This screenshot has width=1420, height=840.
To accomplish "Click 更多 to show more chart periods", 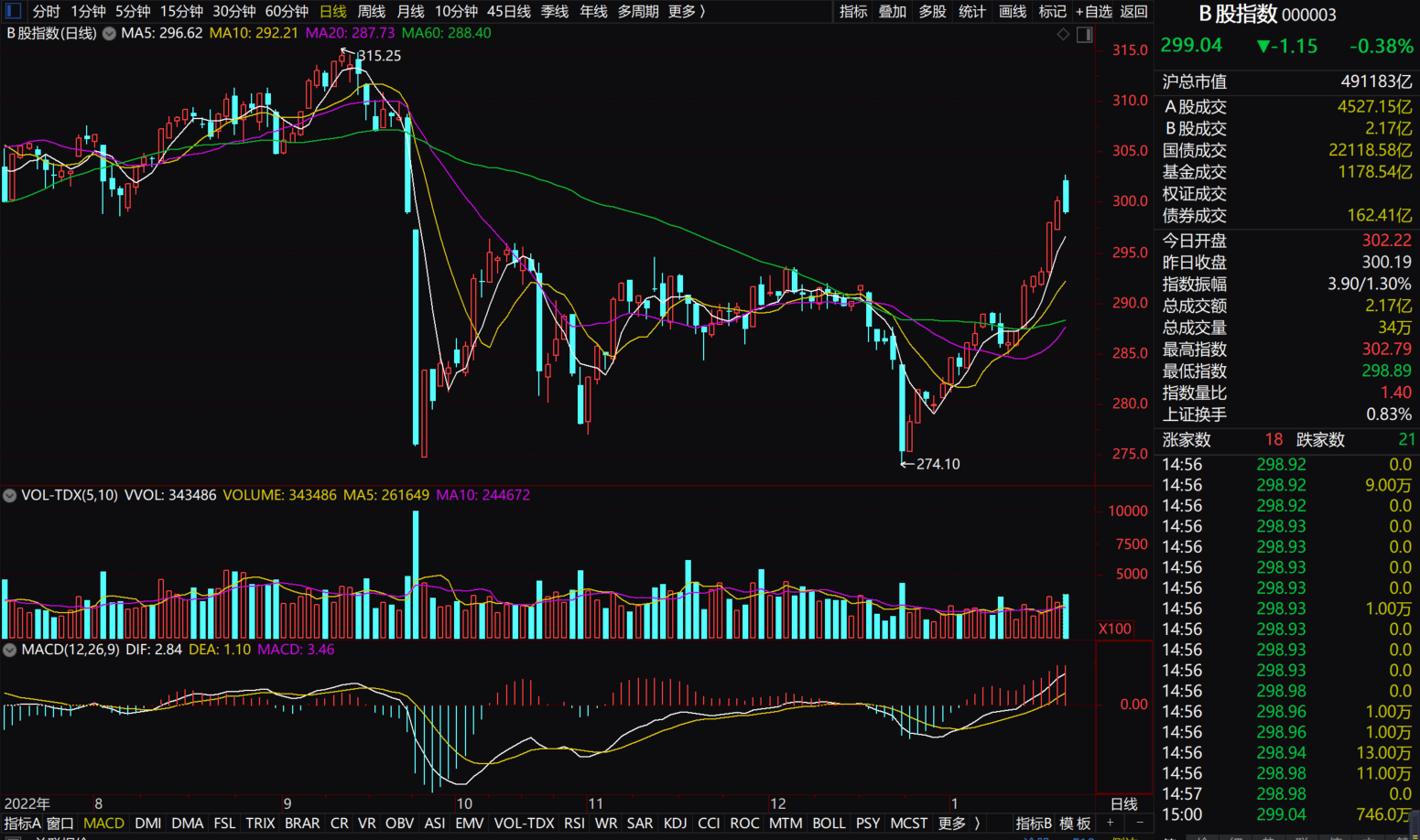I will pyautogui.click(x=687, y=11).
